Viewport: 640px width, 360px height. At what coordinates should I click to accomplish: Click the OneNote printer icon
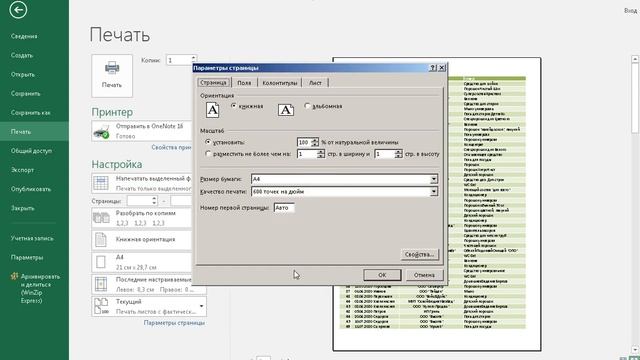pos(101,132)
